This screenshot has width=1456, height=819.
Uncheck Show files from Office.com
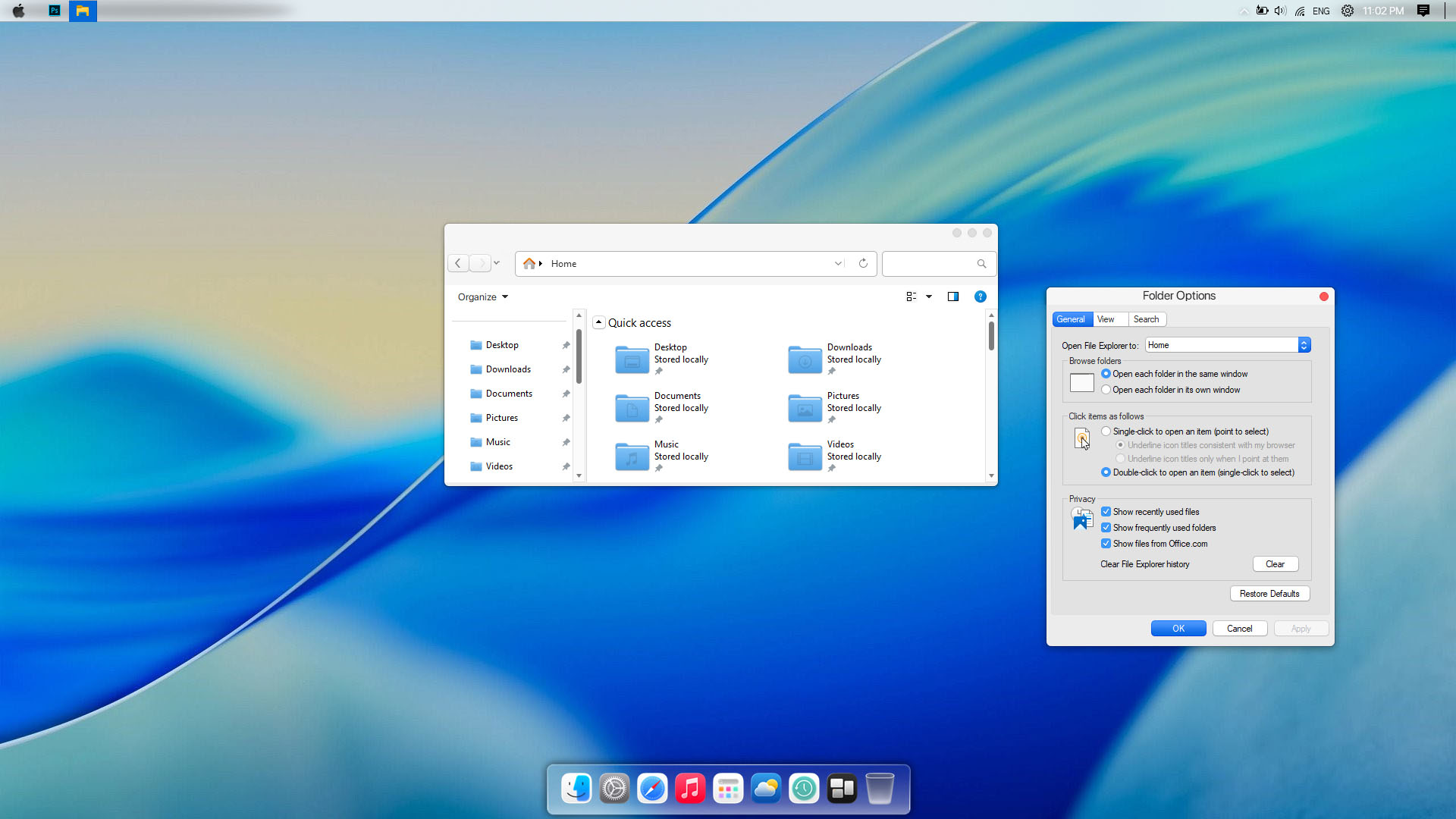click(1106, 544)
